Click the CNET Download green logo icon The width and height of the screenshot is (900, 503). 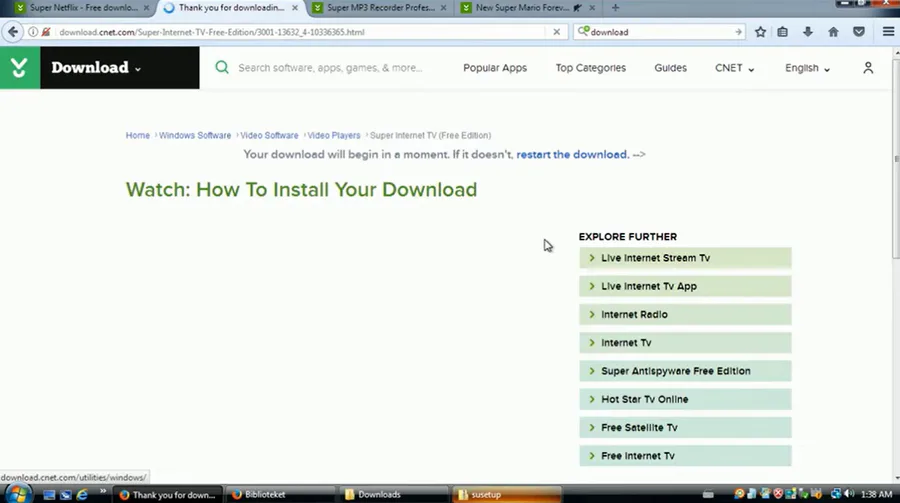pos(20,68)
